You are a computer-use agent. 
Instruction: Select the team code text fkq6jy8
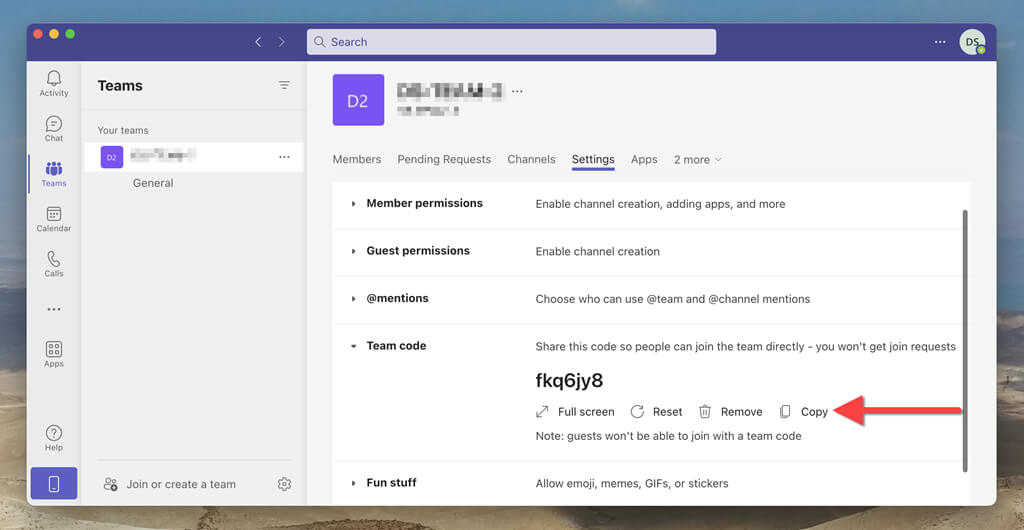point(569,381)
